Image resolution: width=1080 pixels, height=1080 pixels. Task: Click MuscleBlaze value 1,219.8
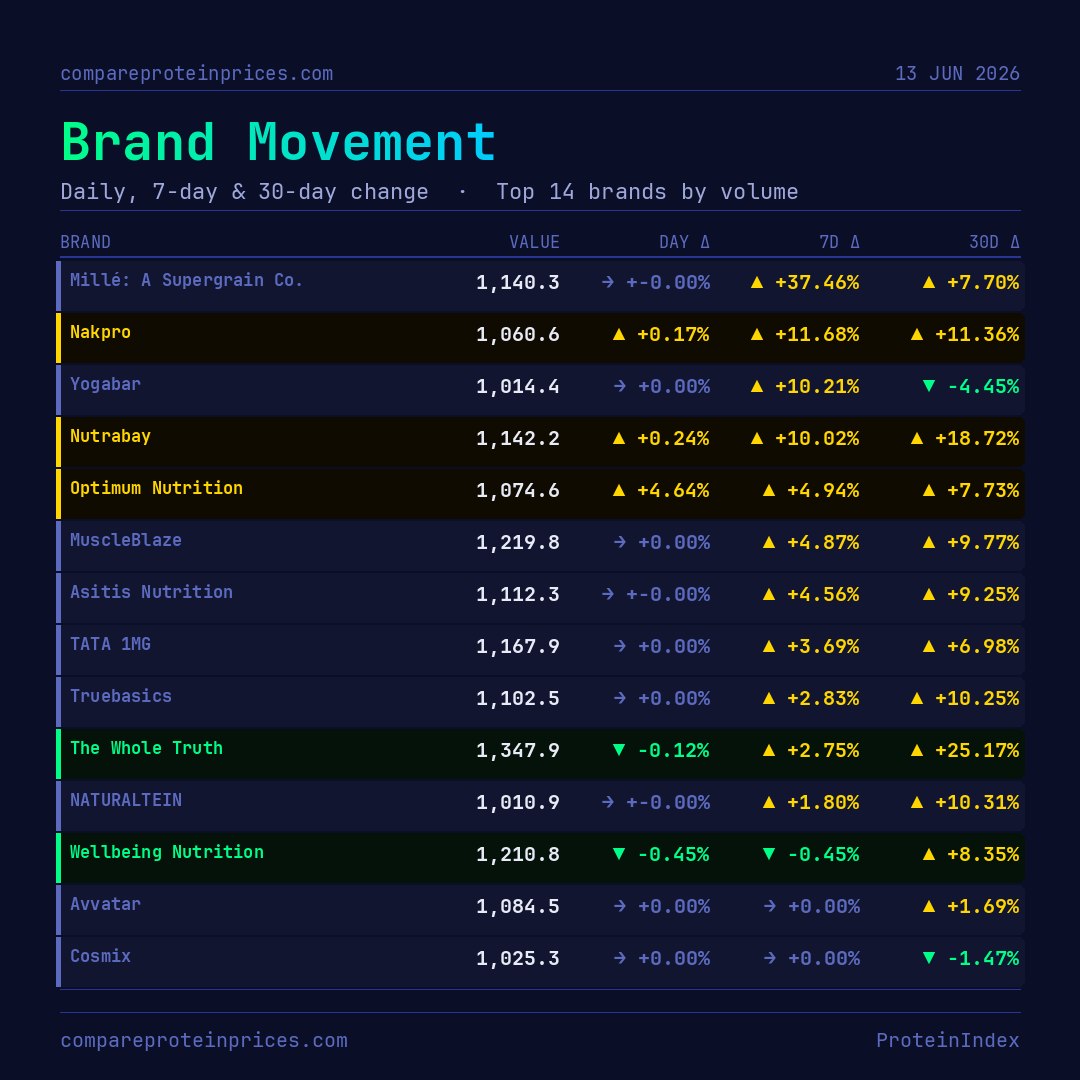coord(517,543)
